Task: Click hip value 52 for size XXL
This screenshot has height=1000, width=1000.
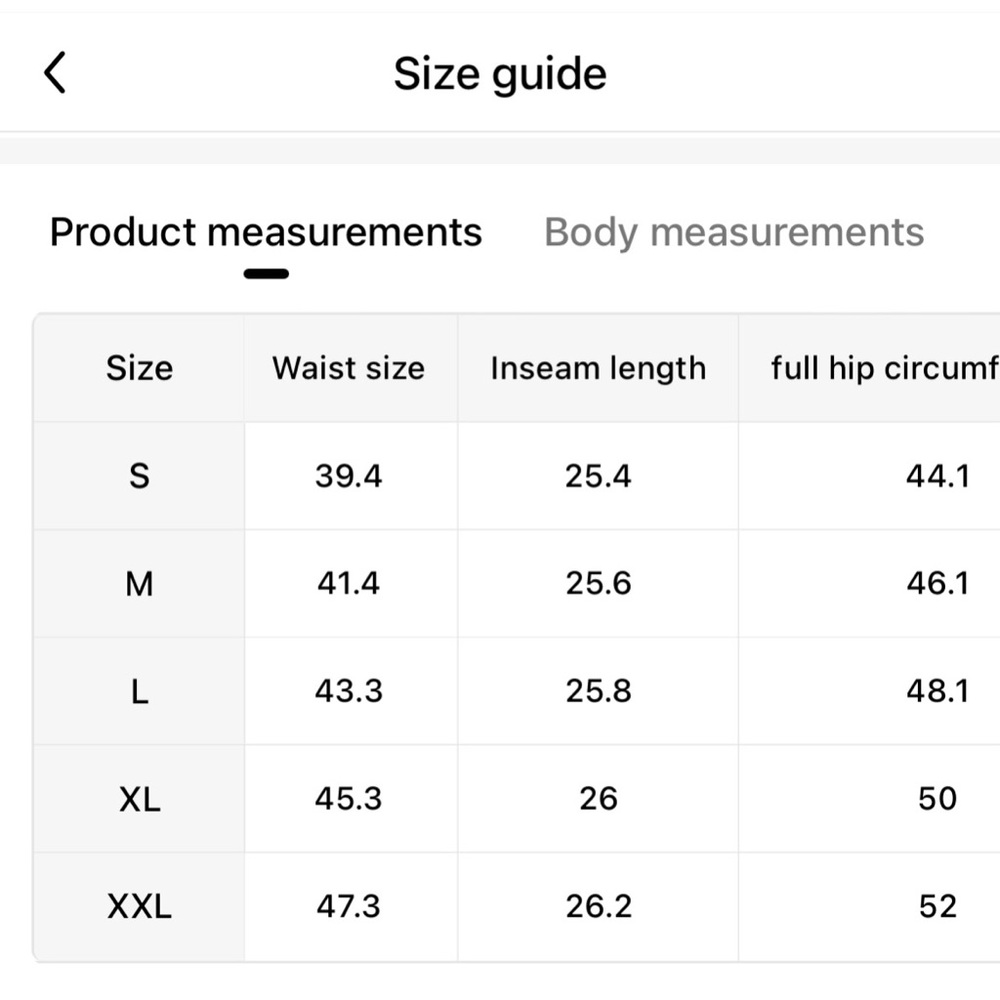Action: 938,906
